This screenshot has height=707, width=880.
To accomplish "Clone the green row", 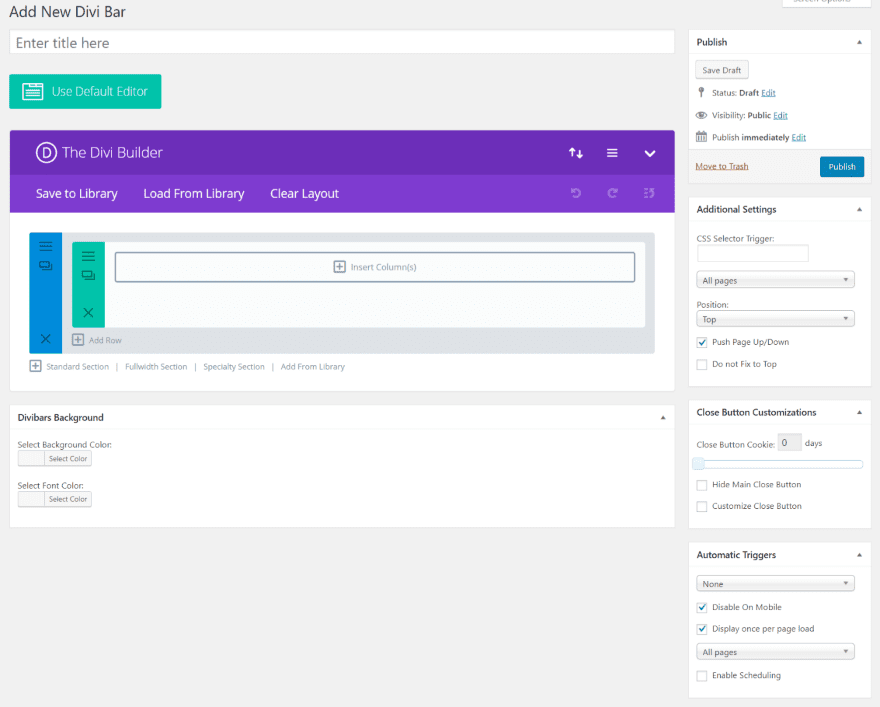I will pyautogui.click(x=88, y=276).
